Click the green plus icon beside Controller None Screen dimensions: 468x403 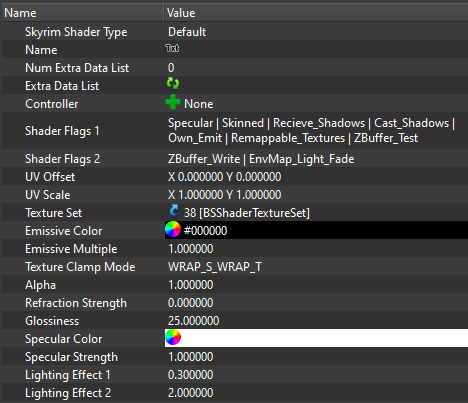(x=173, y=102)
